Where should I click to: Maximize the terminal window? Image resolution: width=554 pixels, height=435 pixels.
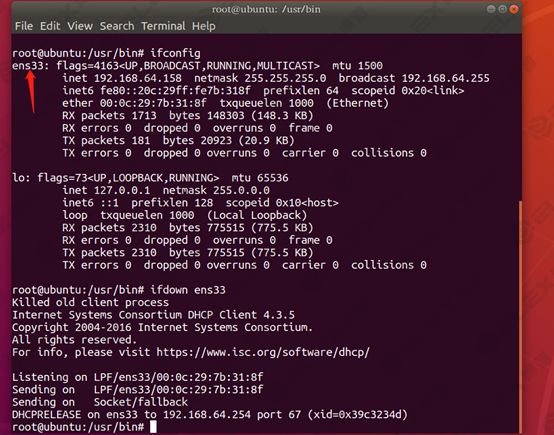point(502,9)
